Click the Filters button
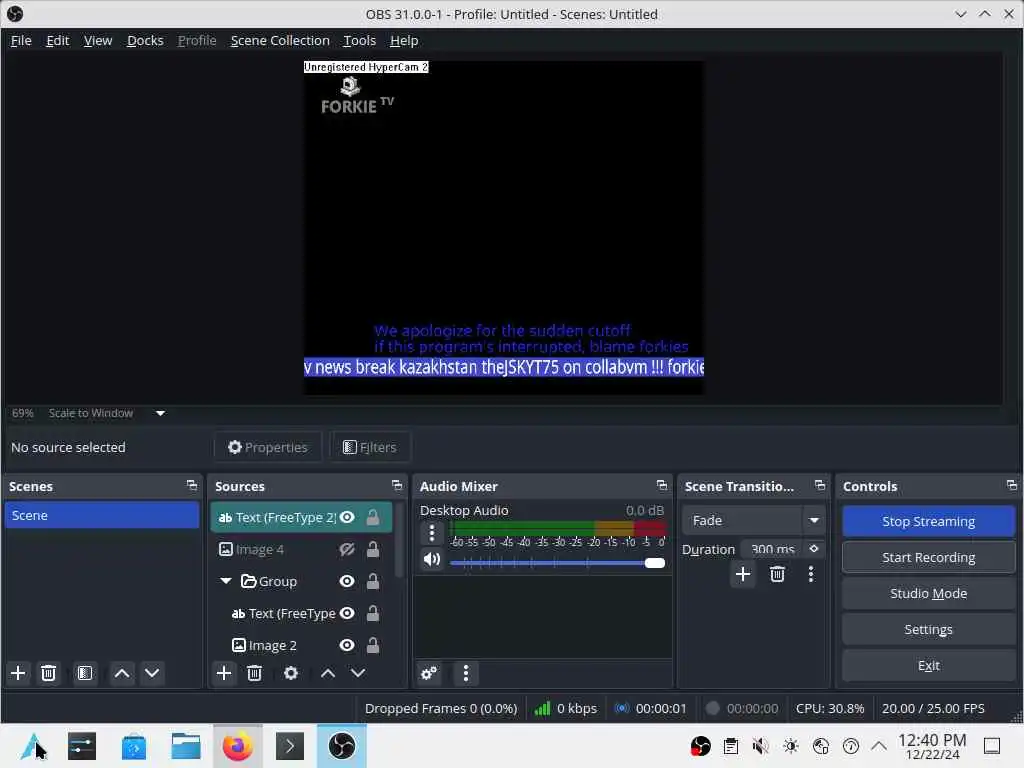This screenshot has width=1024, height=768. [x=370, y=447]
